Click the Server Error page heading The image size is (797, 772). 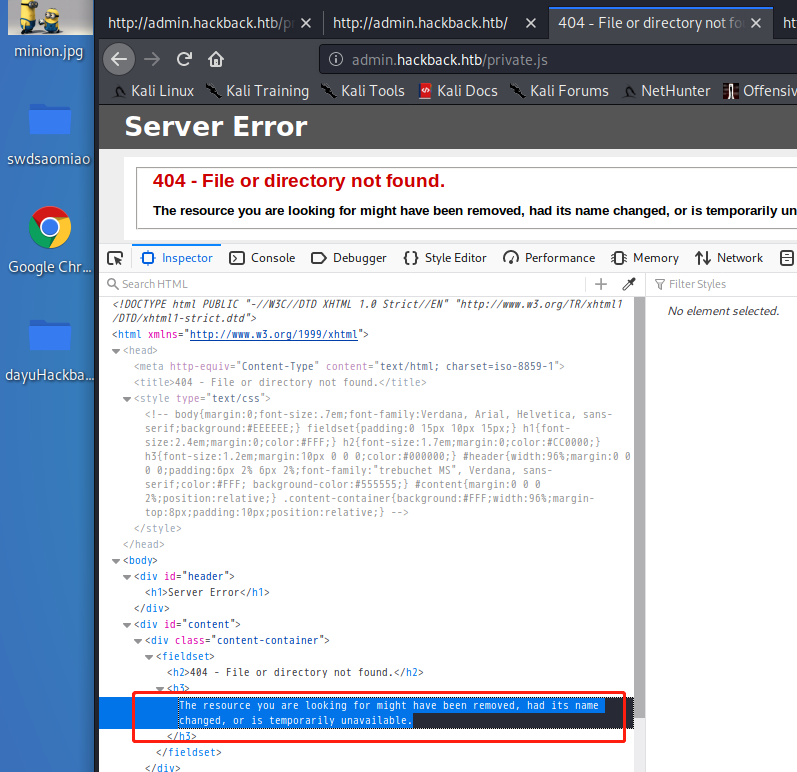pyautogui.click(x=216, y=127)
